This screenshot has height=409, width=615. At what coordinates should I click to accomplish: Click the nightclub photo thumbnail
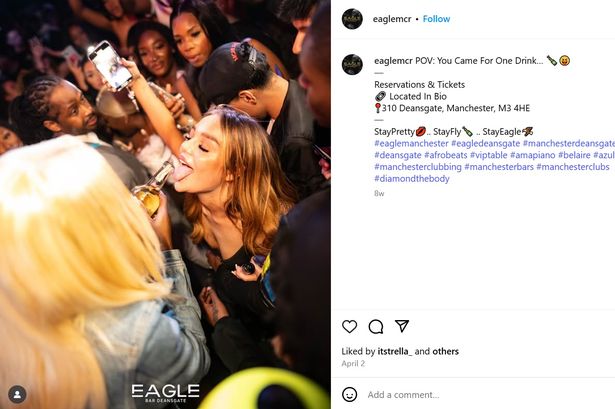click(x=165, y=204)
